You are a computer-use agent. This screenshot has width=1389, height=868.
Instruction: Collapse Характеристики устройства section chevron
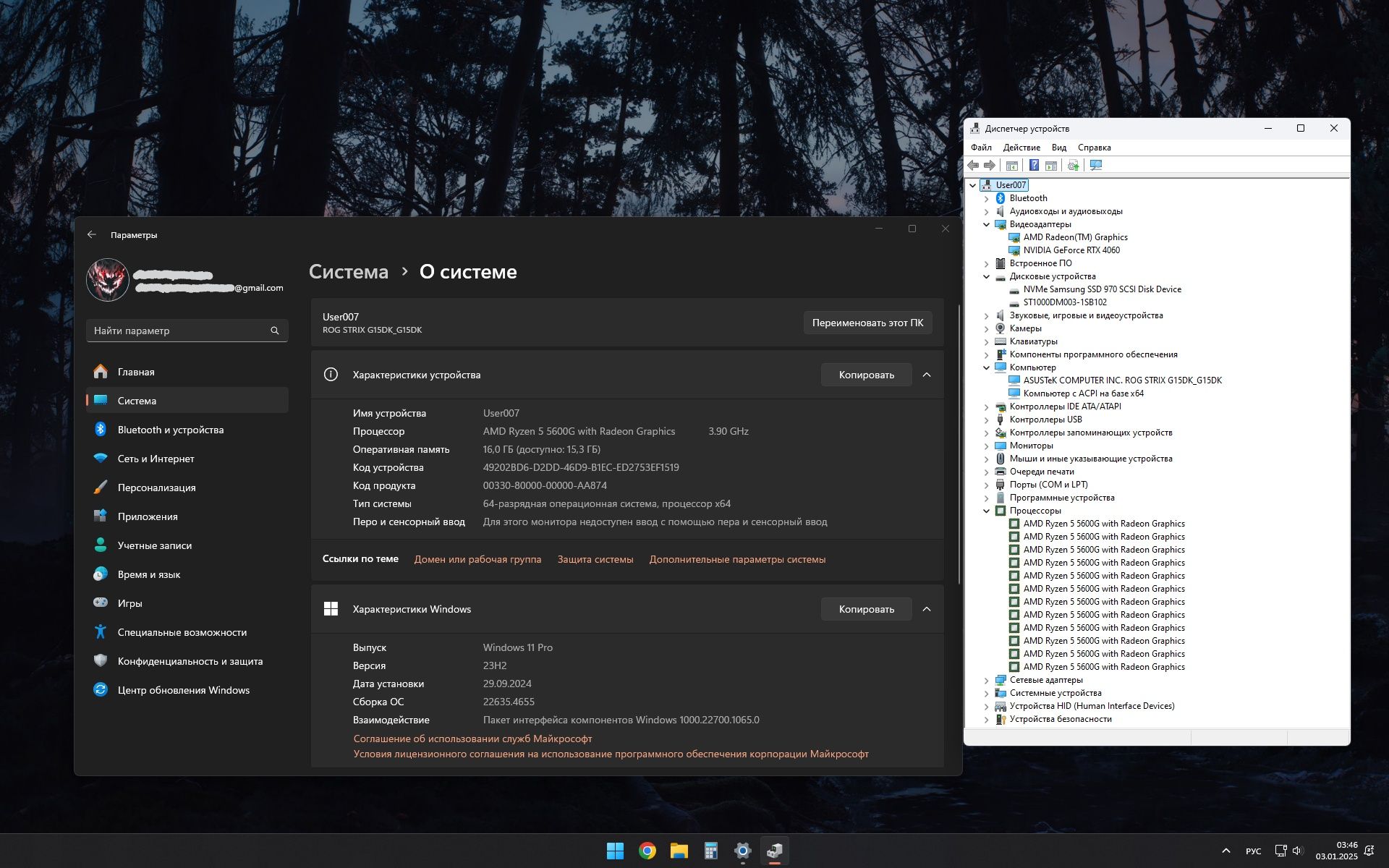(927, 375)
